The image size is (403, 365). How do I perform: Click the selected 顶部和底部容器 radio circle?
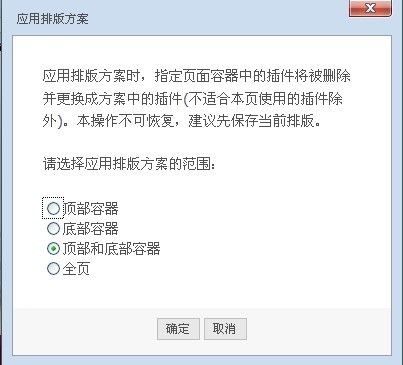(53, 249)
